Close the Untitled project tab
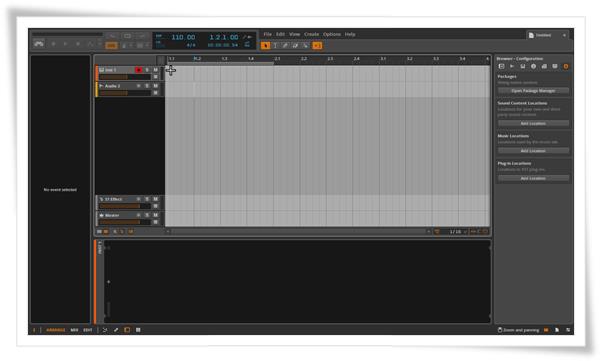The image size is (600, 361). (564, 35)
